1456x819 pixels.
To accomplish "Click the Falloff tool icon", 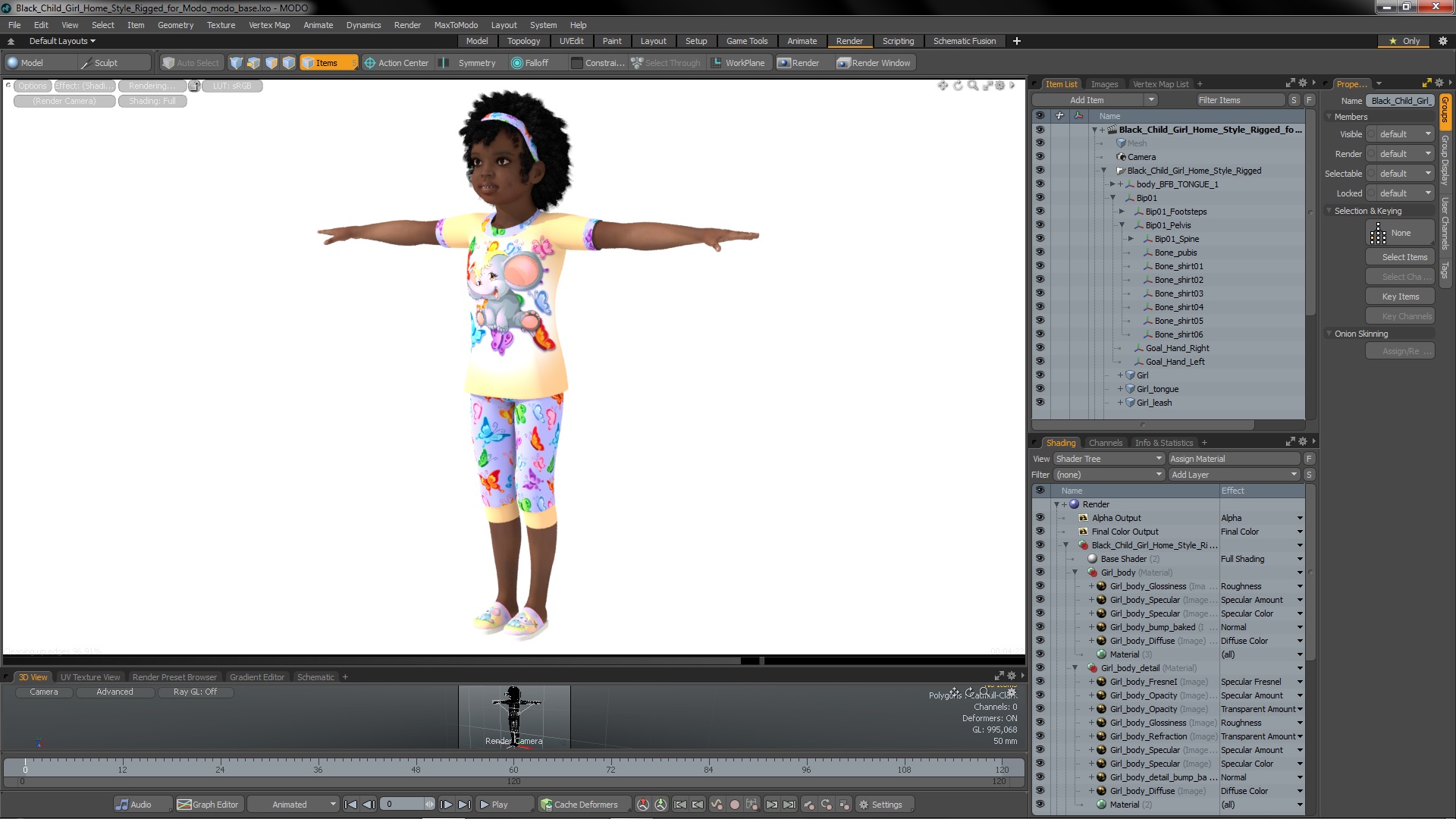I will point(516,62).
